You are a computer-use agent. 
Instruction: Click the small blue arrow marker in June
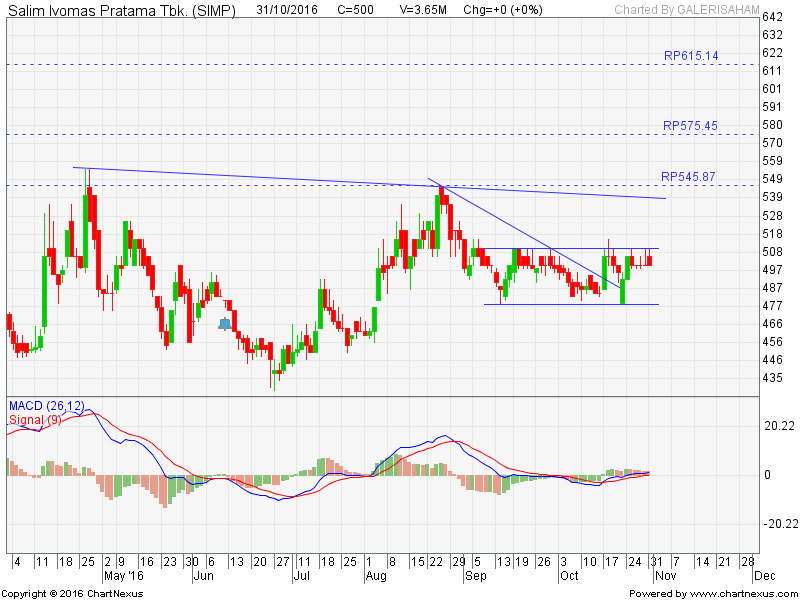point(225,323)
